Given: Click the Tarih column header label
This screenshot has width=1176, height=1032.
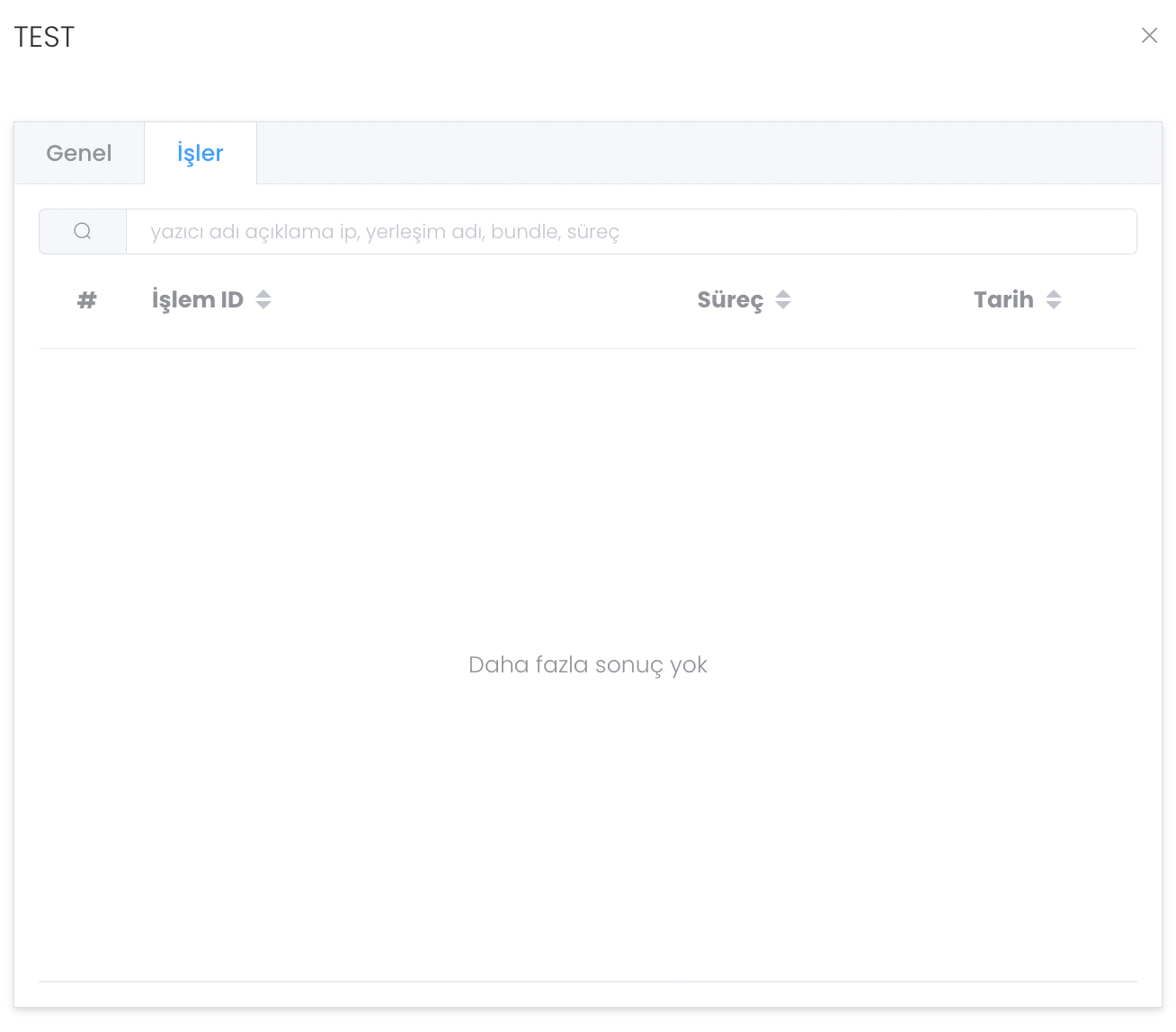Looking at the screenshot, I should pos(1003,300).
